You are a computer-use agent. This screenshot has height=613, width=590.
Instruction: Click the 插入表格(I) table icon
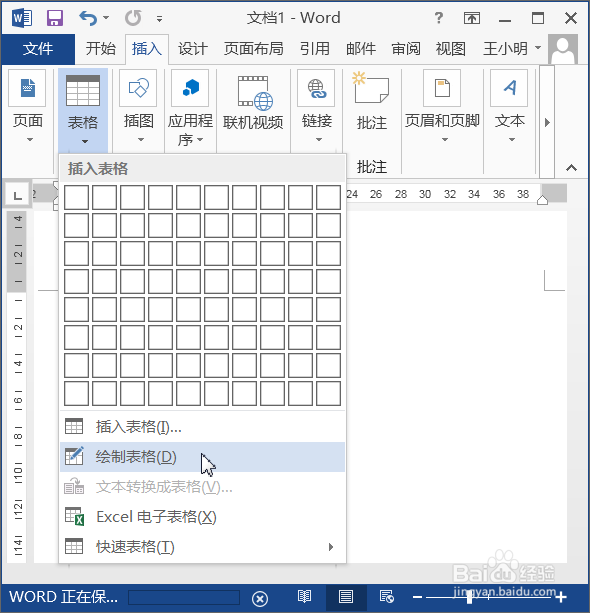tap(74, 426)
